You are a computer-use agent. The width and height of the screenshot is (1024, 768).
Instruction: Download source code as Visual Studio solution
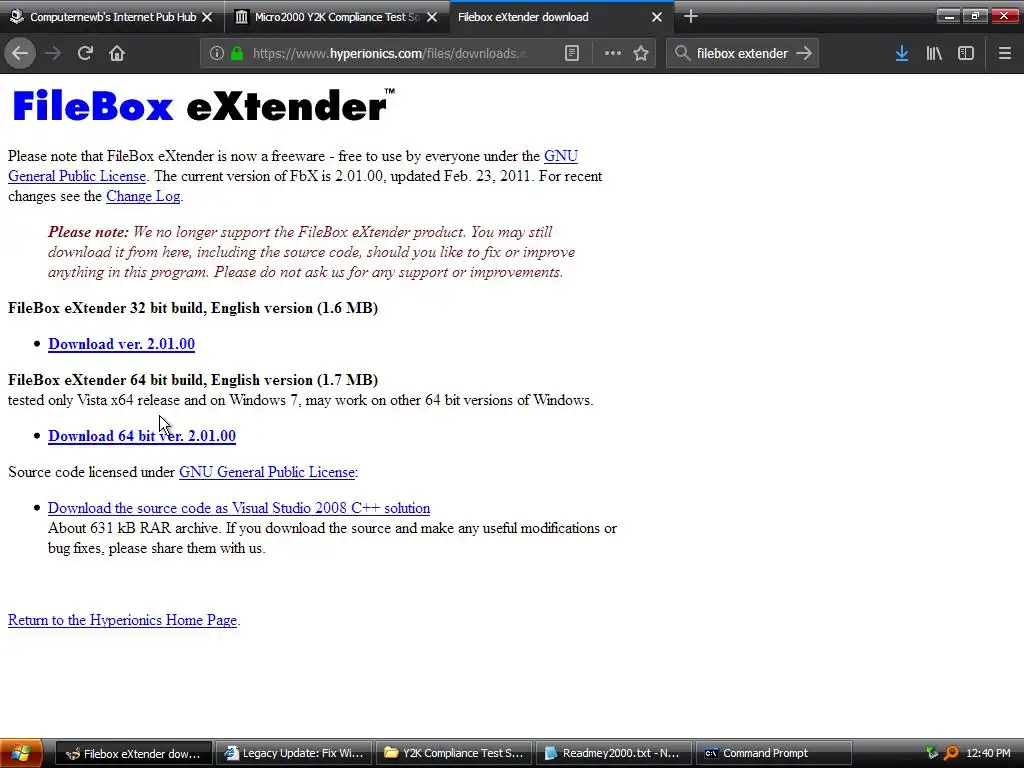click(x=239, y=508)
